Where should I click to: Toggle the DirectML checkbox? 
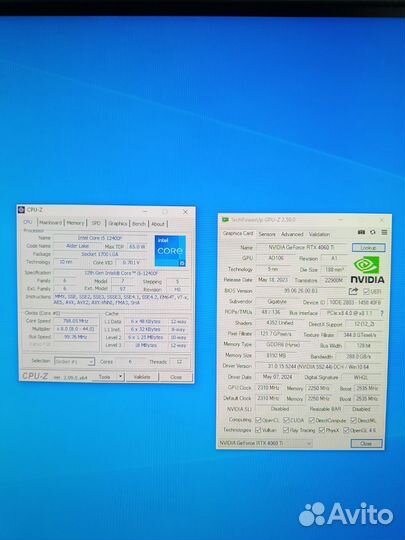coord(353,420)
